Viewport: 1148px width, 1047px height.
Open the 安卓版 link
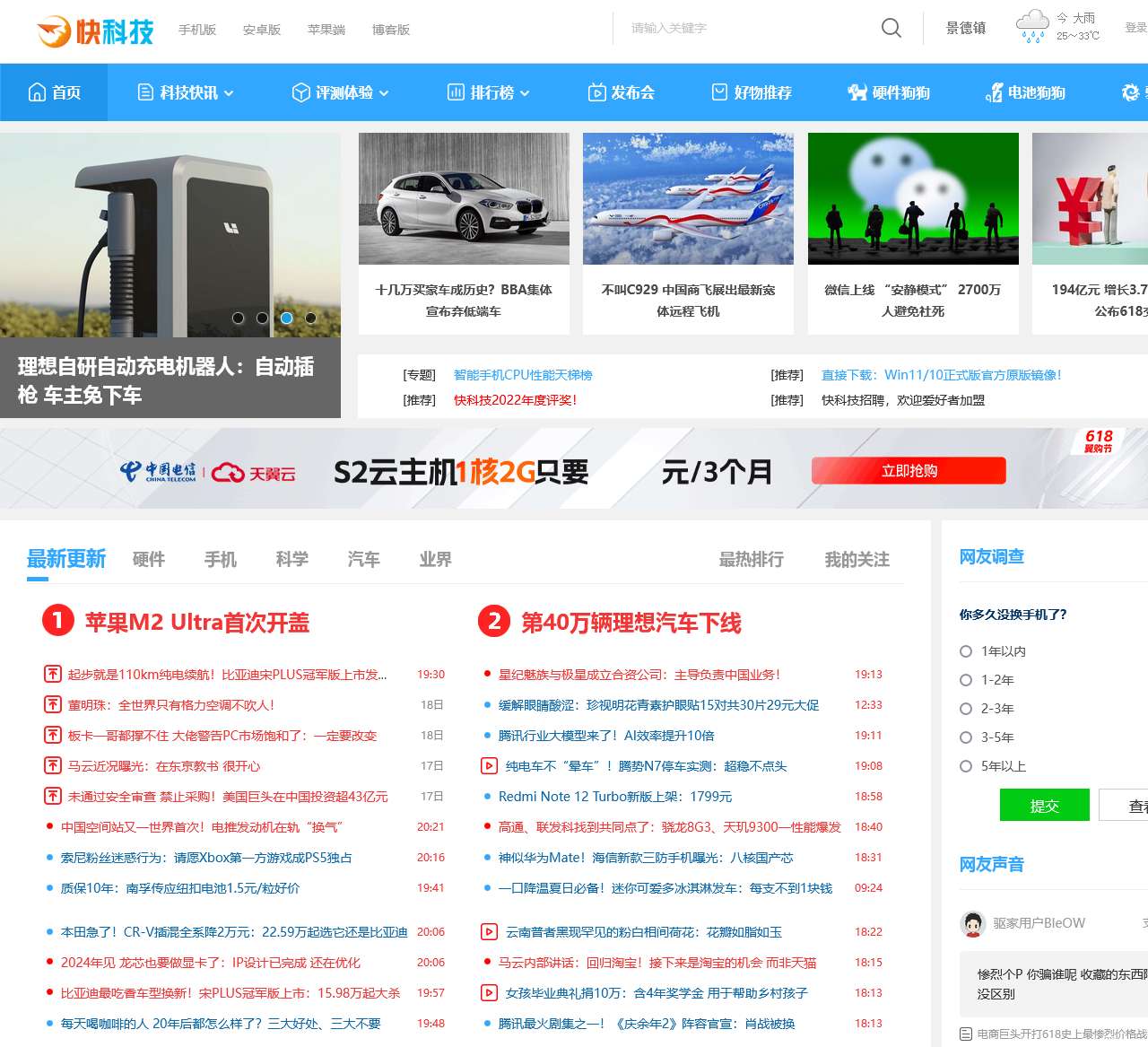[262, 30]
